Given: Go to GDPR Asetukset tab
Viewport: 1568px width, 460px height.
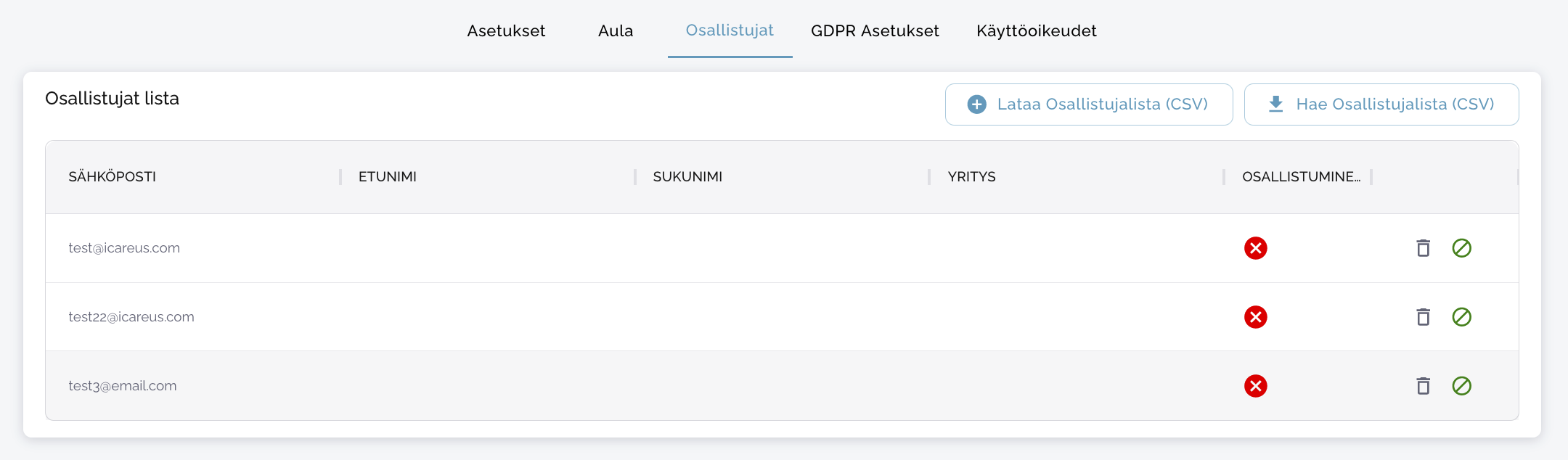Looking at the screenshot, I should pyautogui.click(x=875, y=30).
